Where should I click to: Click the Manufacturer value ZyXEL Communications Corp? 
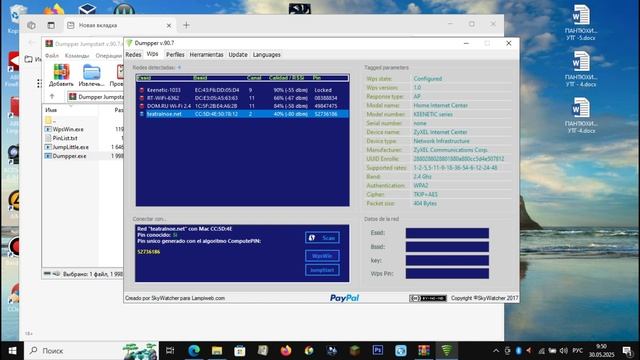click(450, 150)
